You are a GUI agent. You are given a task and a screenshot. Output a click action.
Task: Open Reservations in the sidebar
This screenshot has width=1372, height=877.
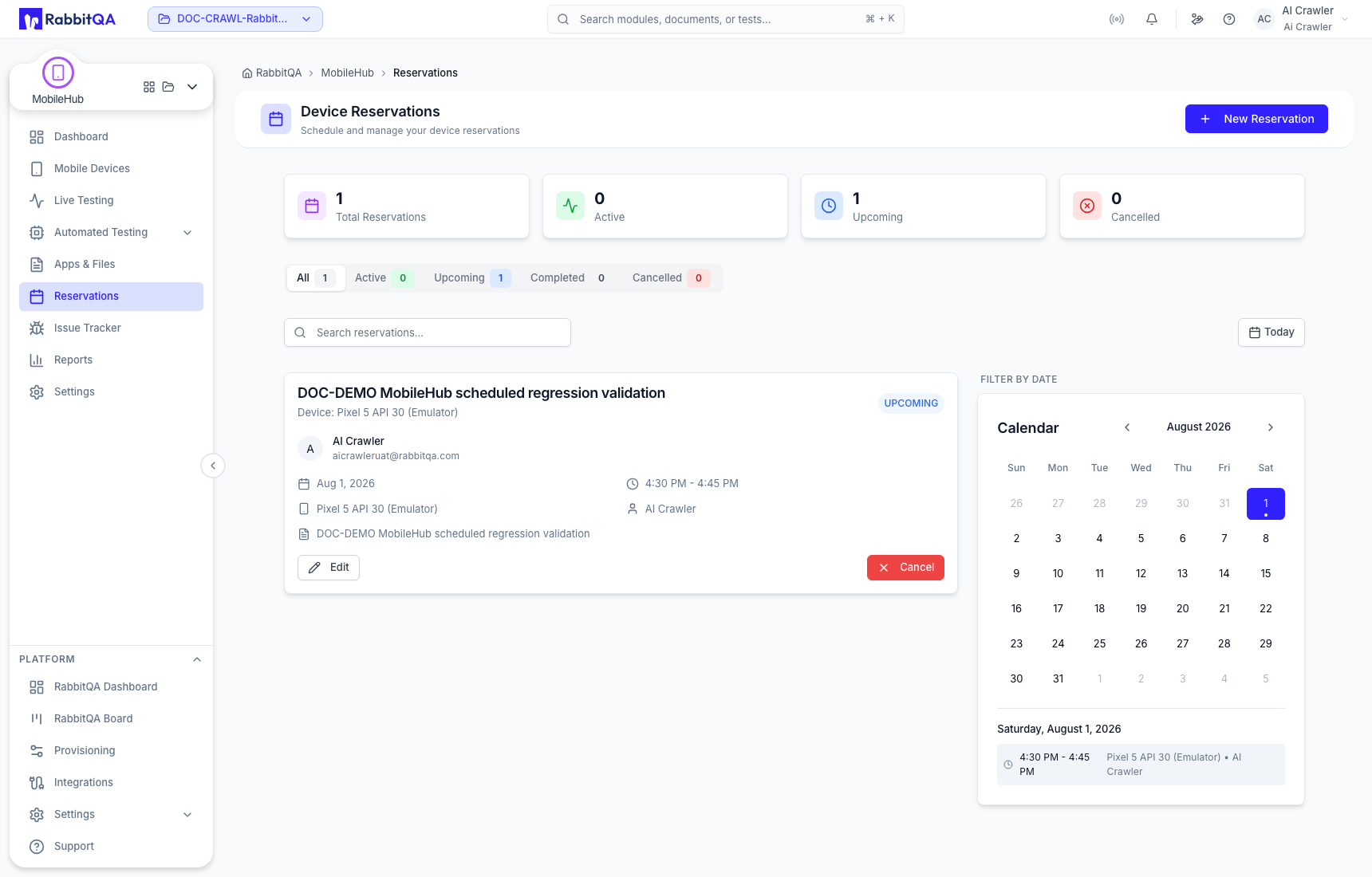[x=112, y=297]
